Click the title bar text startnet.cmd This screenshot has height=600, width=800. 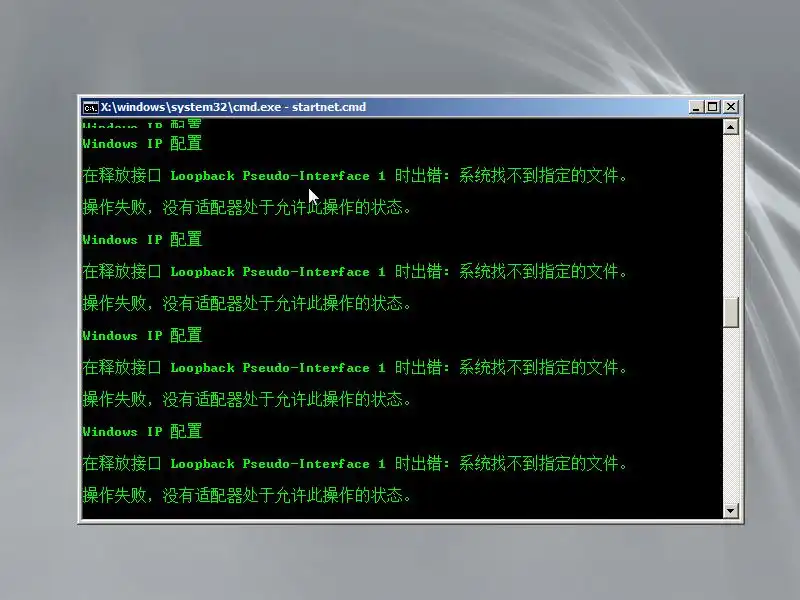[329, 107]
